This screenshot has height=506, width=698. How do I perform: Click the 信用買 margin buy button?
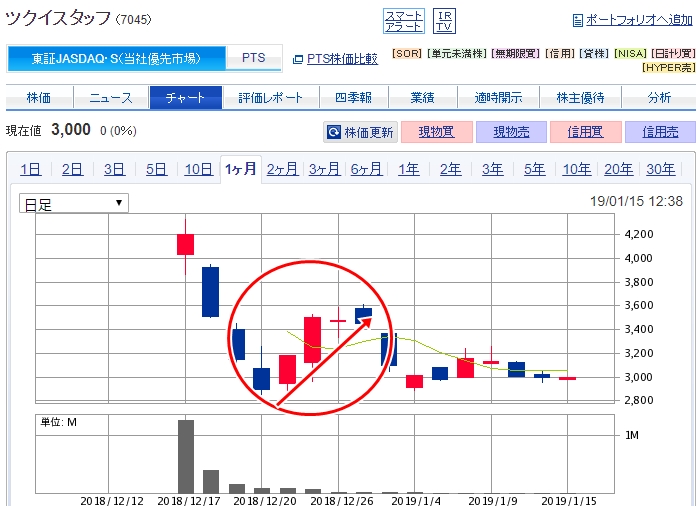586,131
